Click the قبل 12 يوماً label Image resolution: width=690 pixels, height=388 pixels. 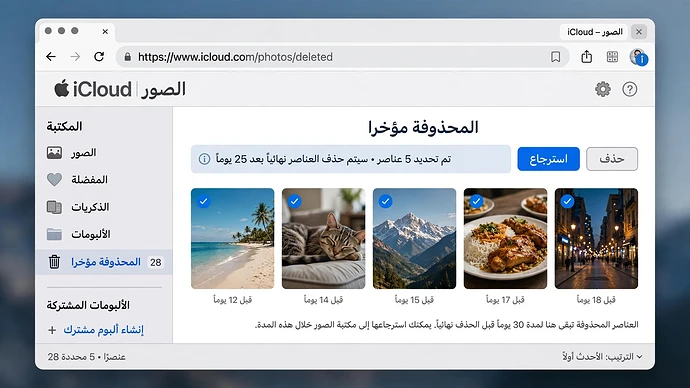232,300
